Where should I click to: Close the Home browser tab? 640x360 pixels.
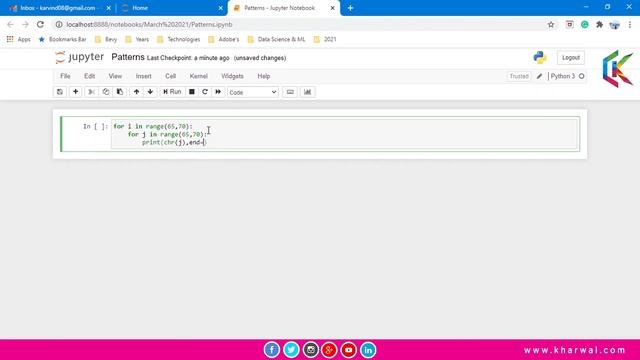(x=220, y=8)
